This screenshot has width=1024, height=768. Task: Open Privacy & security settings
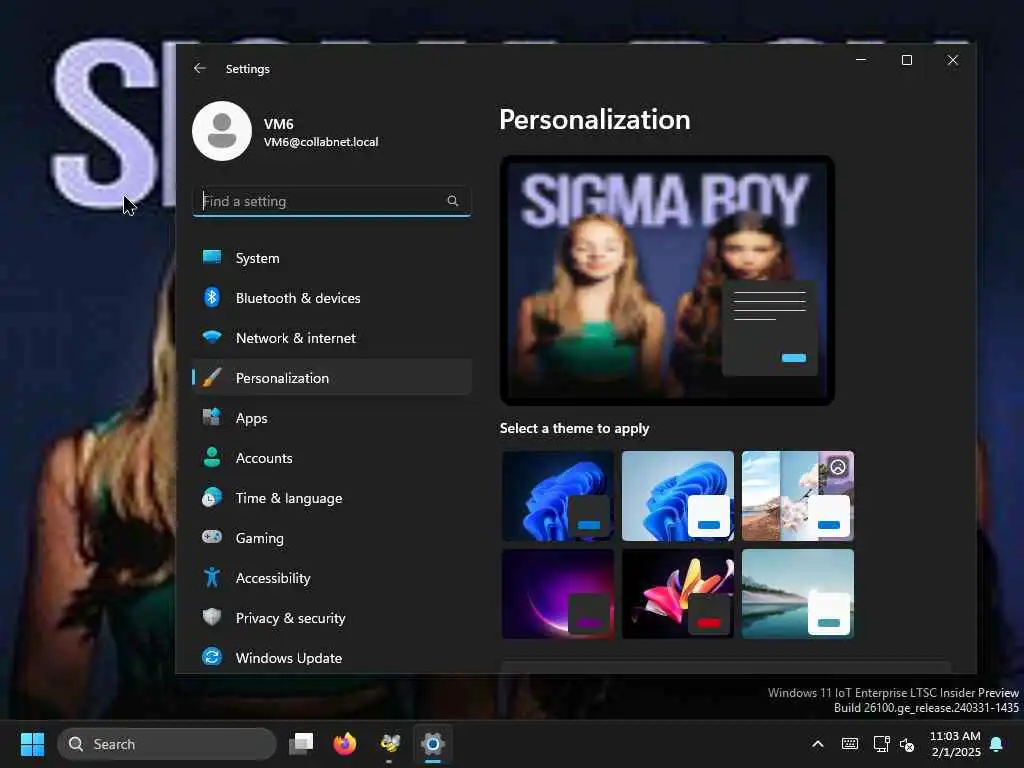click(x=332, y=618)
